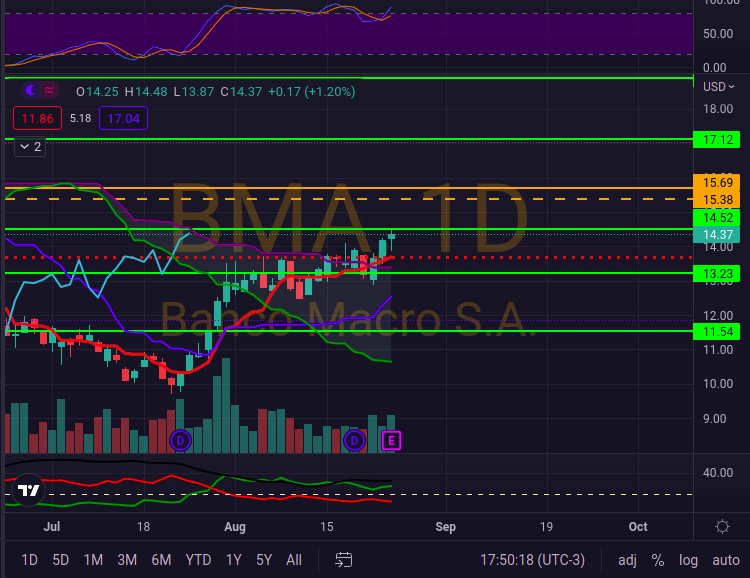Click the open value O14.25
The width and height of the screenshot is (750, 578).
click(97, 91)
